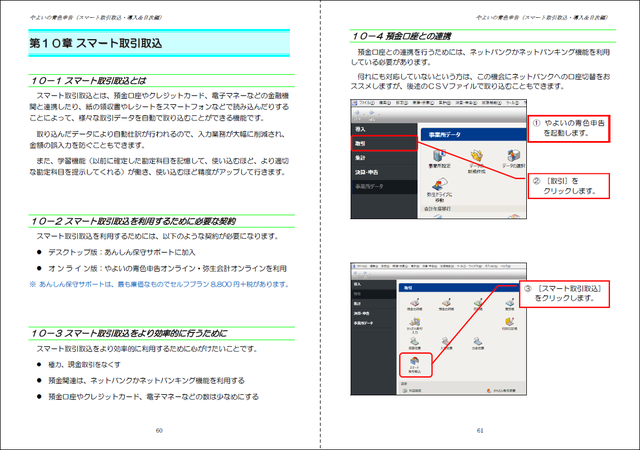The width and height of the screenshot is (640, 450).
Task: Open the かんたん取引入力 icon
Action: tap(415, 325)
